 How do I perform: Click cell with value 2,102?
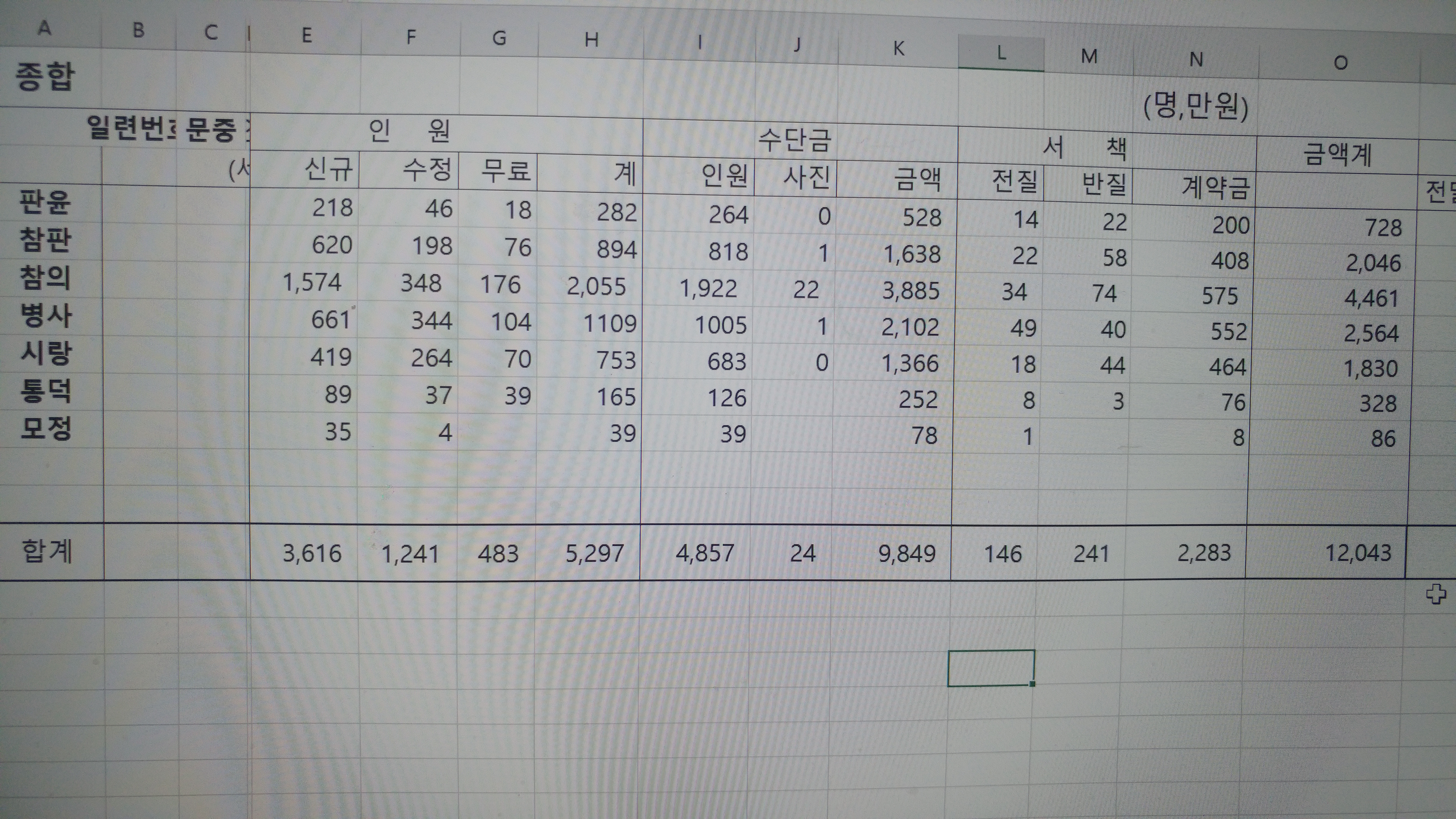910,327
